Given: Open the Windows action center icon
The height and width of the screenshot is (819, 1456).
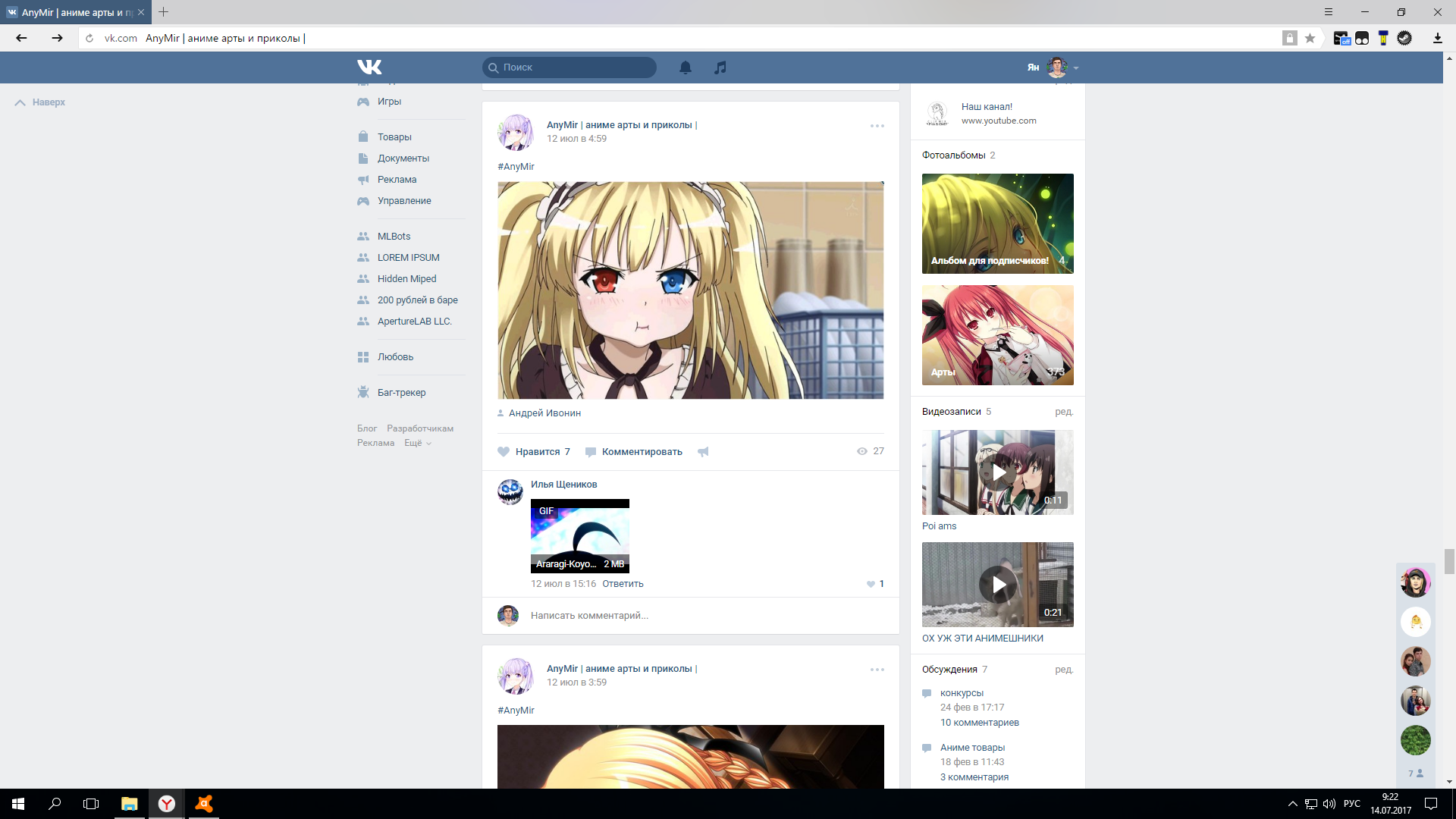Looking at the screenshot, I should tap(1431, 804).
